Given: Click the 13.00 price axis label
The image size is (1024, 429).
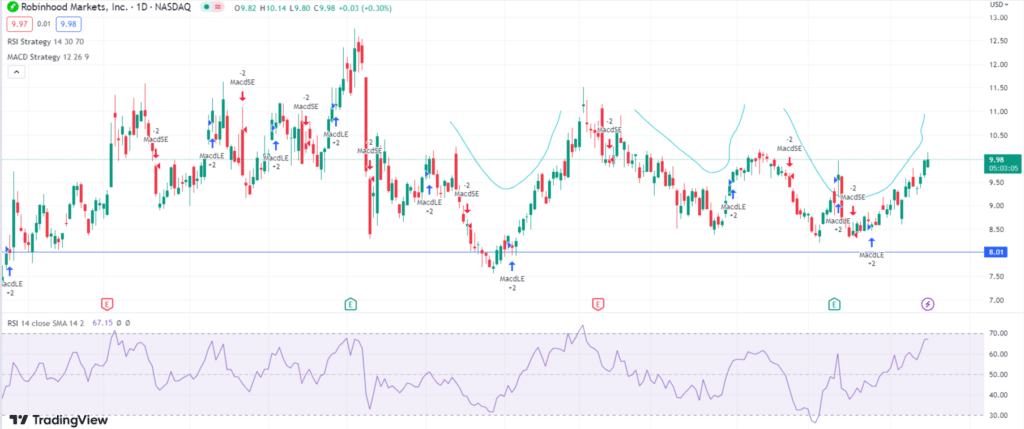Looking at the screenshot, I should 999,18.
